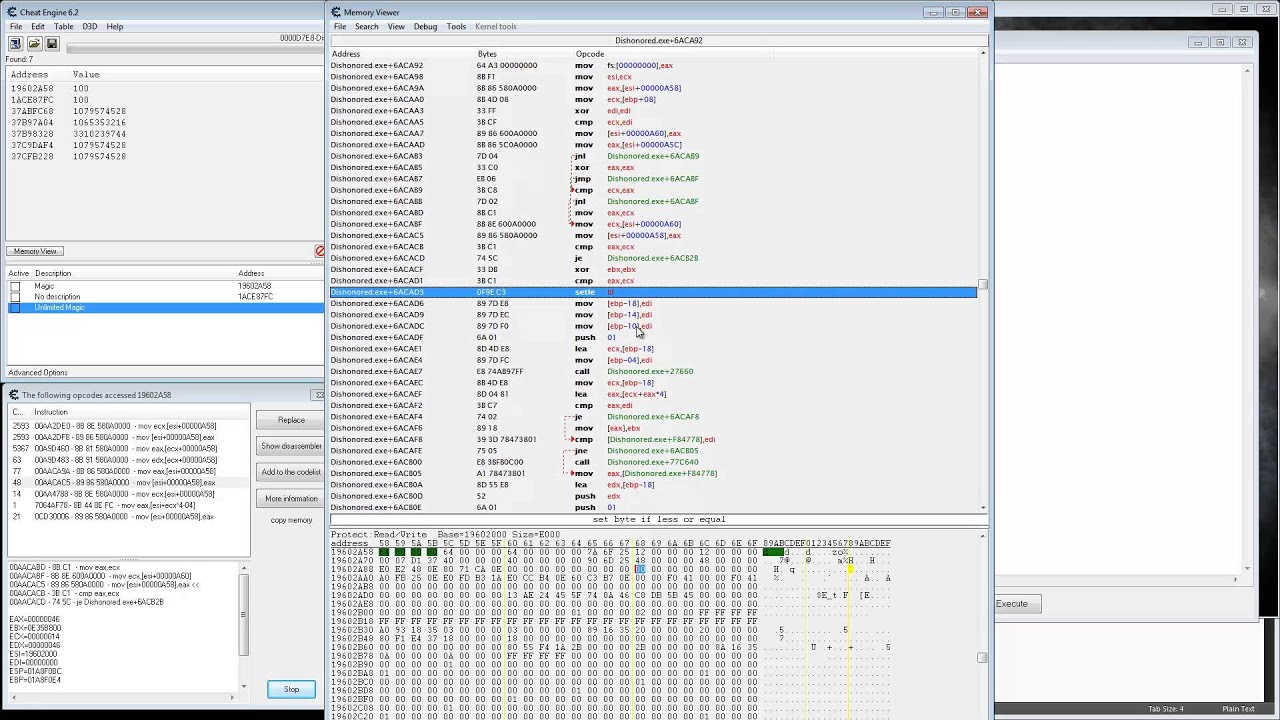This screenshot has height=720, width=1280.
Task: Click the More information button
Action: click(291, 498)
